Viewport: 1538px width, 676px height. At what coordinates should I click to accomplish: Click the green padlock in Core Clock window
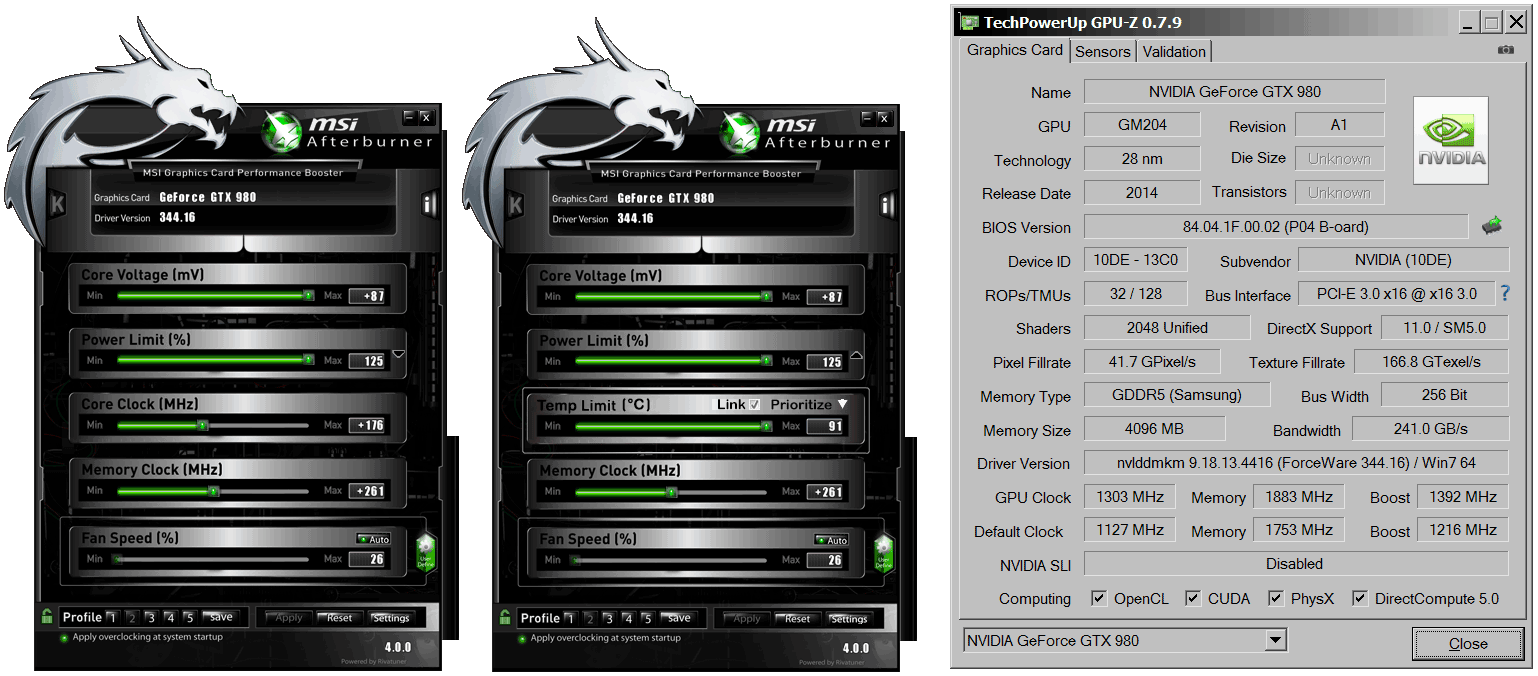(46, 617)
